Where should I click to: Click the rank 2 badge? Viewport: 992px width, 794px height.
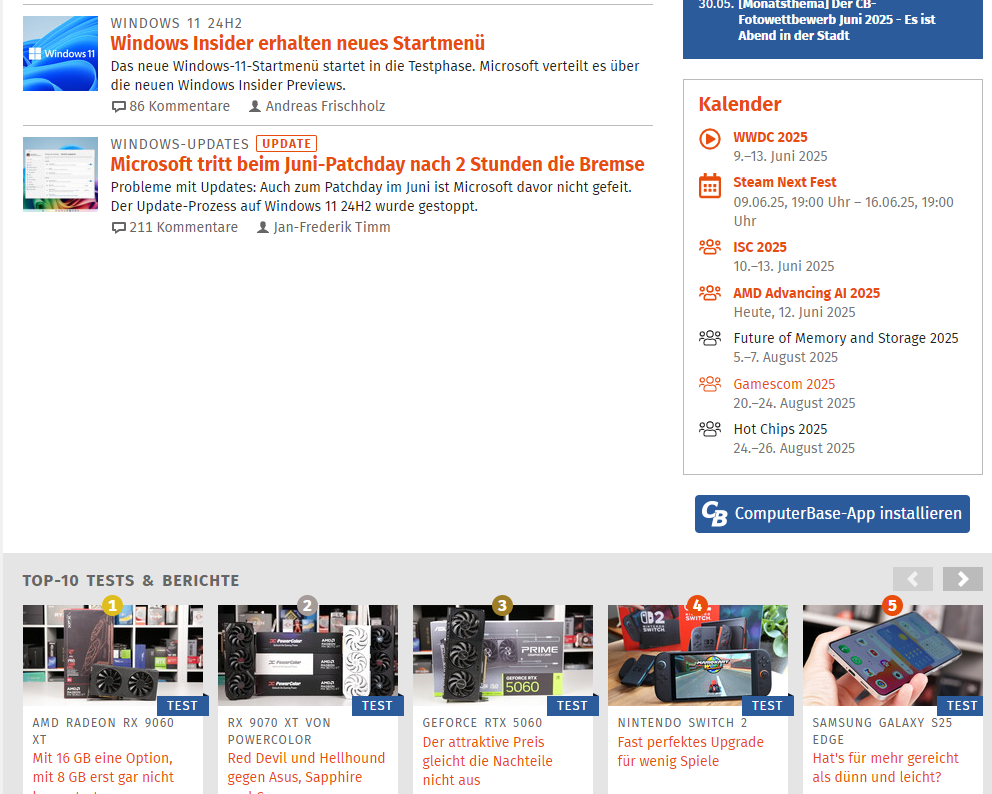pos(307,605)
